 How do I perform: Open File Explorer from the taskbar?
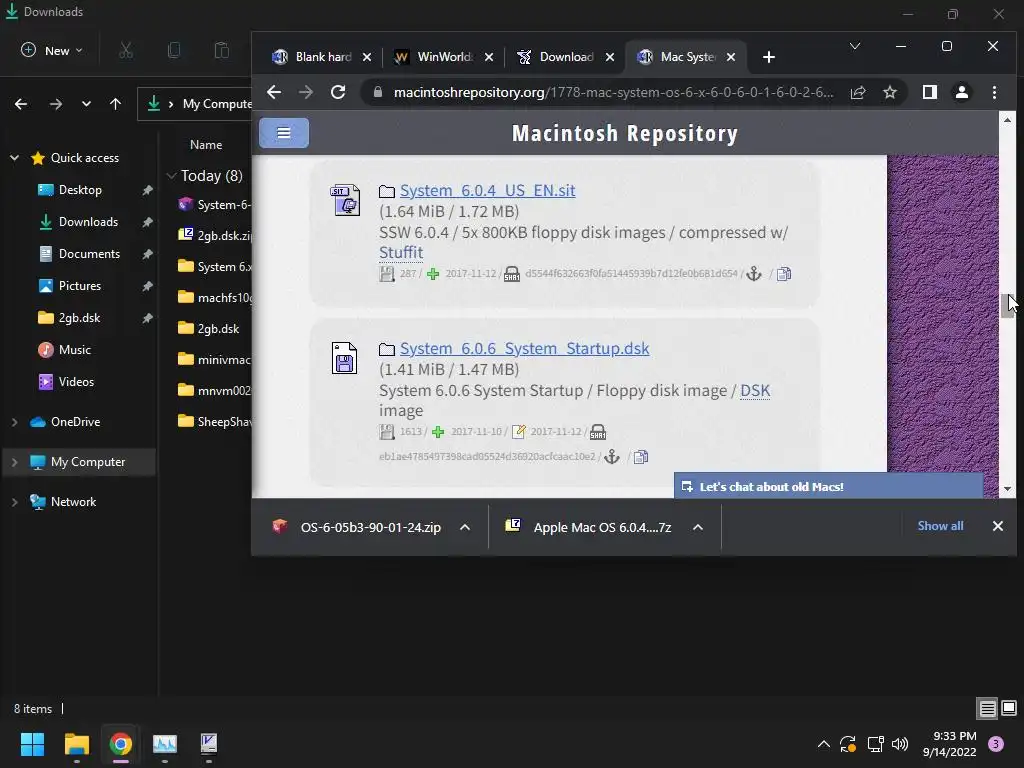76,744
